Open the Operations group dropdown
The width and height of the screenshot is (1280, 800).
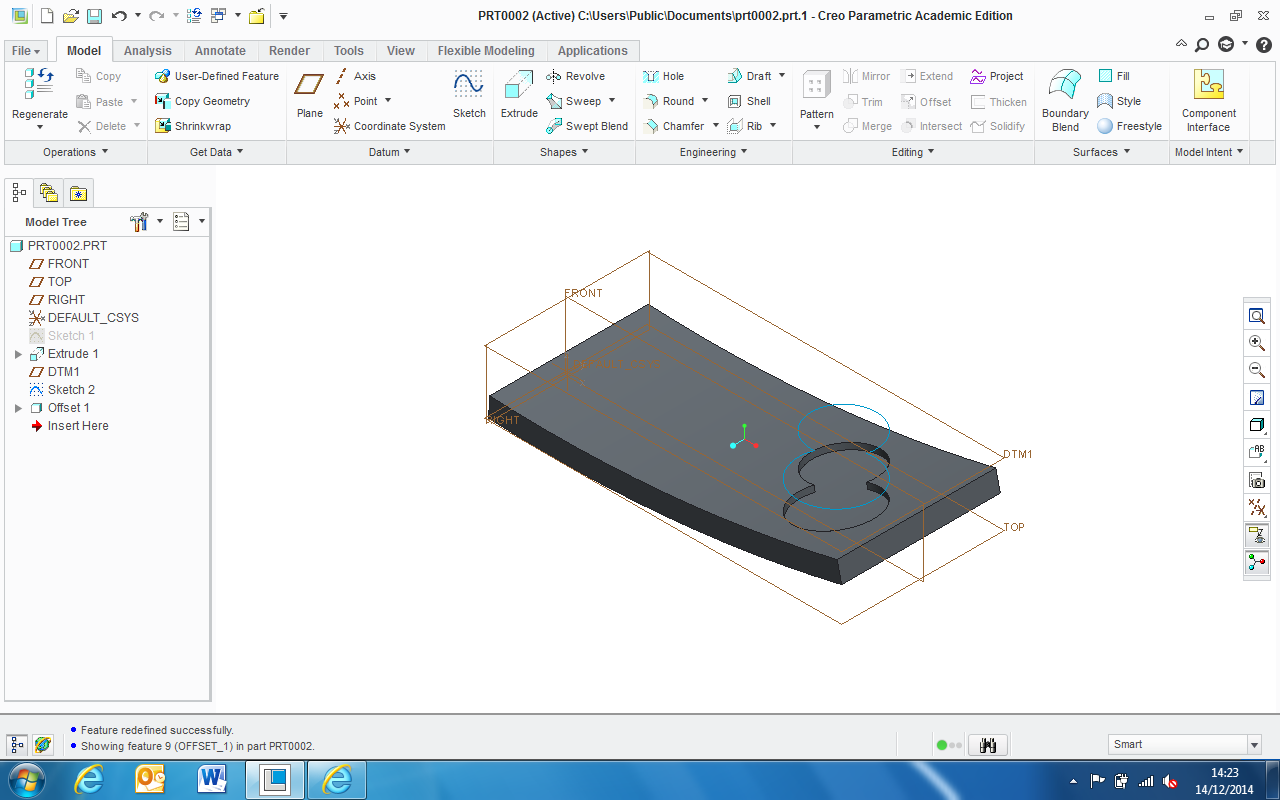76,152
